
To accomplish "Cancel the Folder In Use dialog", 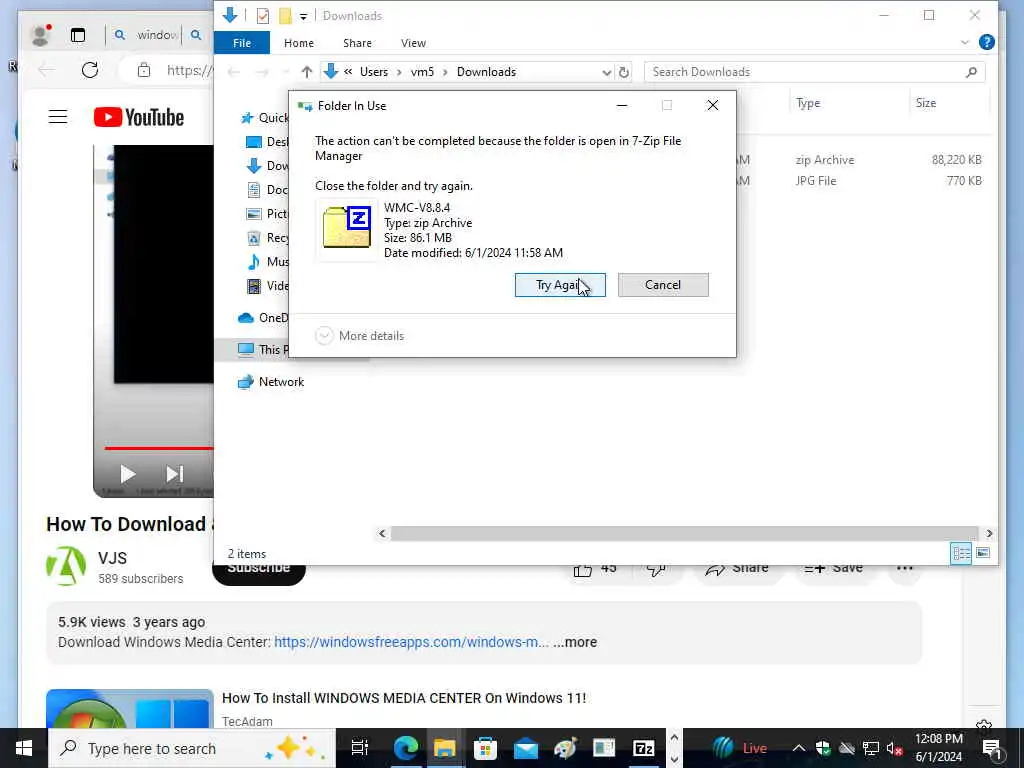I will 663,285.
